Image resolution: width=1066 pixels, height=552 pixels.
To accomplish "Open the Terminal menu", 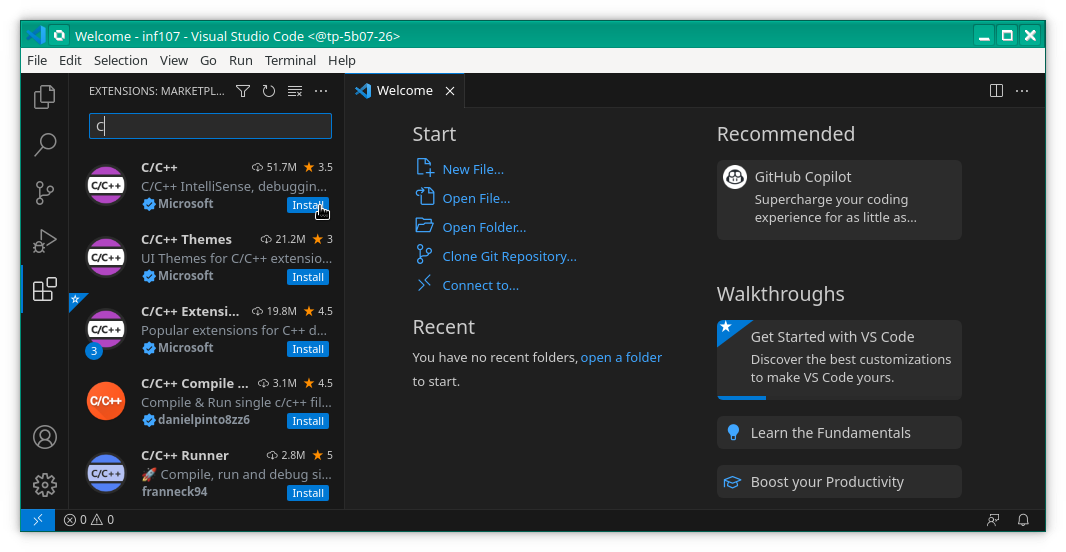I will [290, 61].
